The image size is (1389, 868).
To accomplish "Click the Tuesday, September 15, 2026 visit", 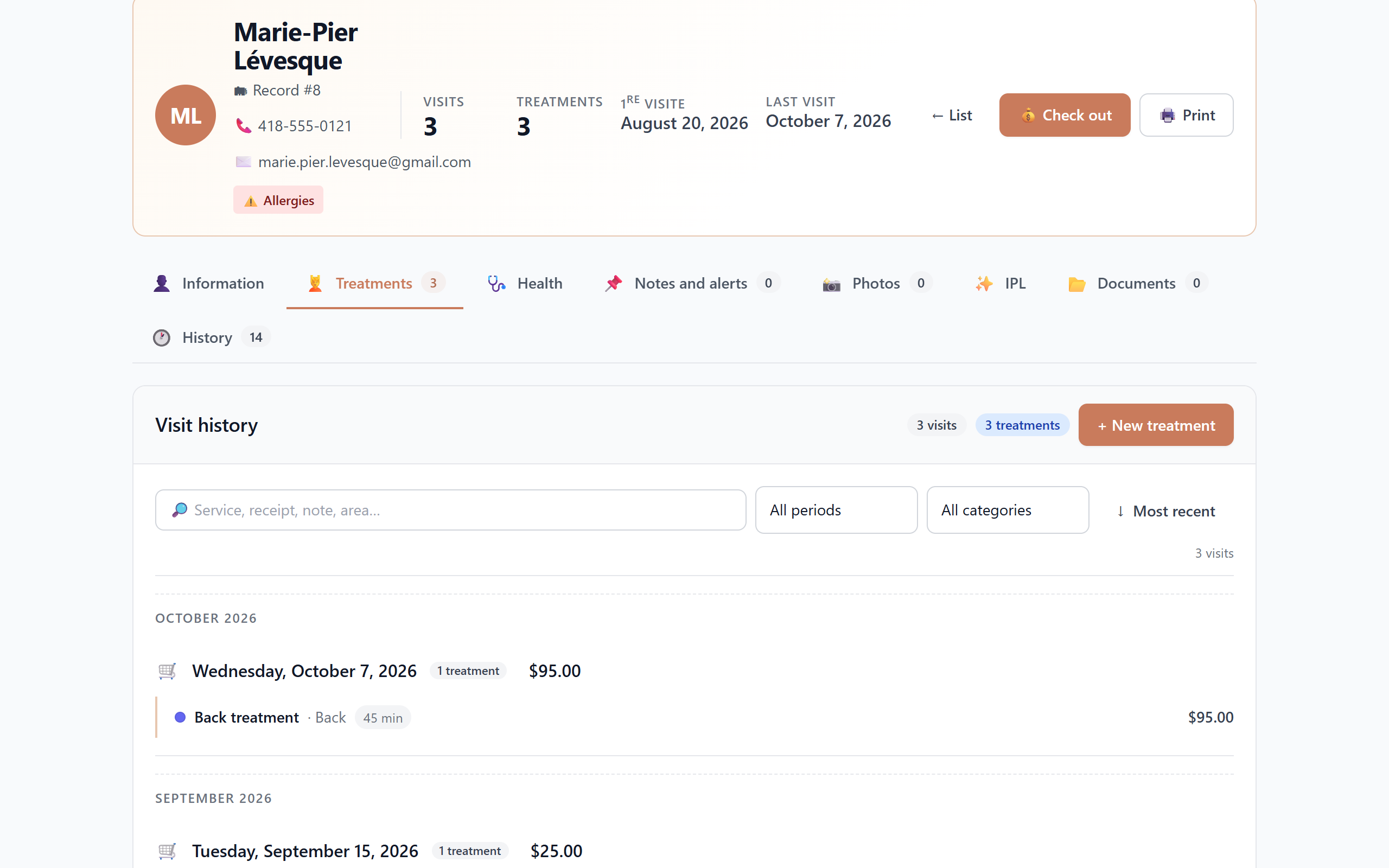I will 305,851.
